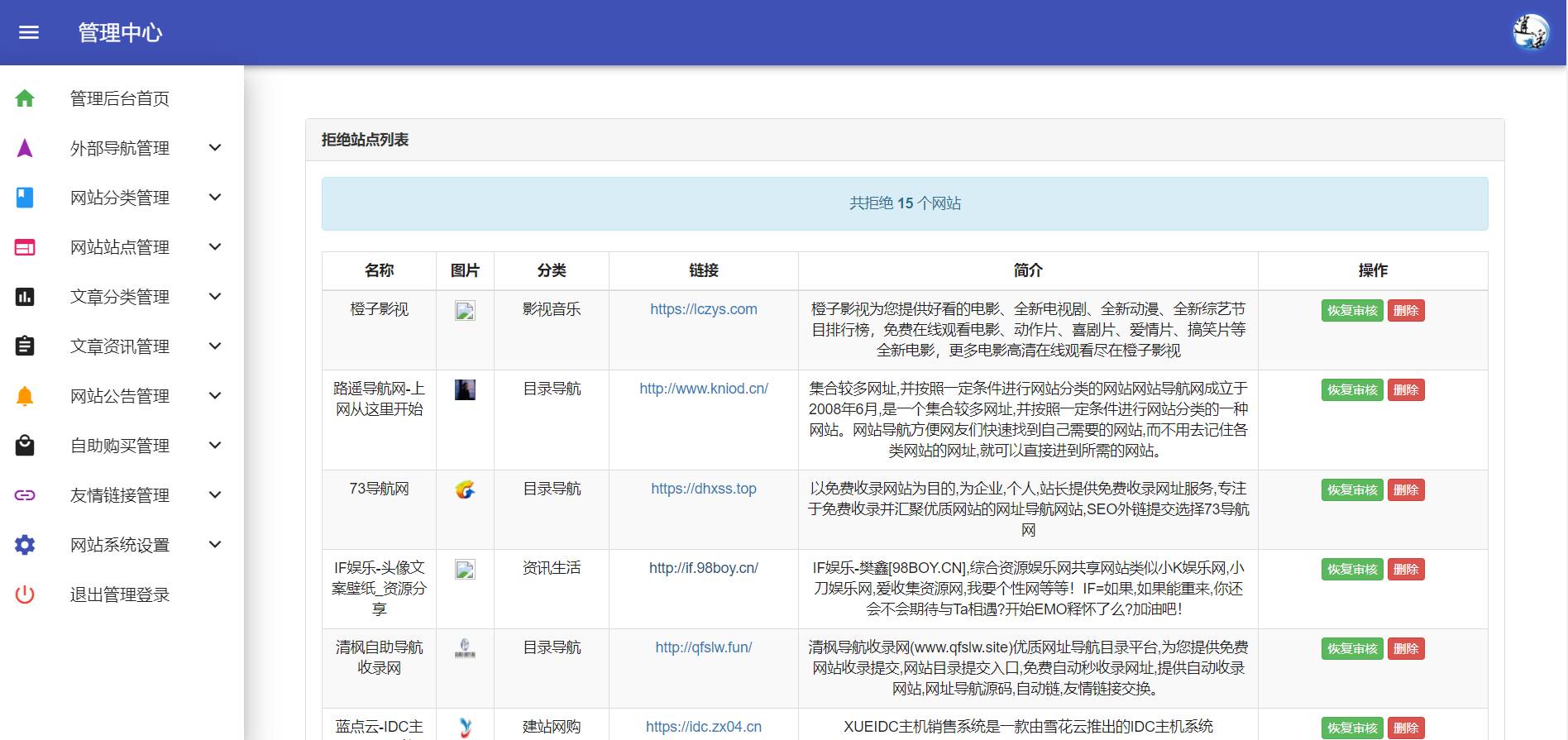The height and width of the screenshot is (740, 1568).
Task: Expand the 外部导航管理 chevron
Action: (x=215, y=148)
